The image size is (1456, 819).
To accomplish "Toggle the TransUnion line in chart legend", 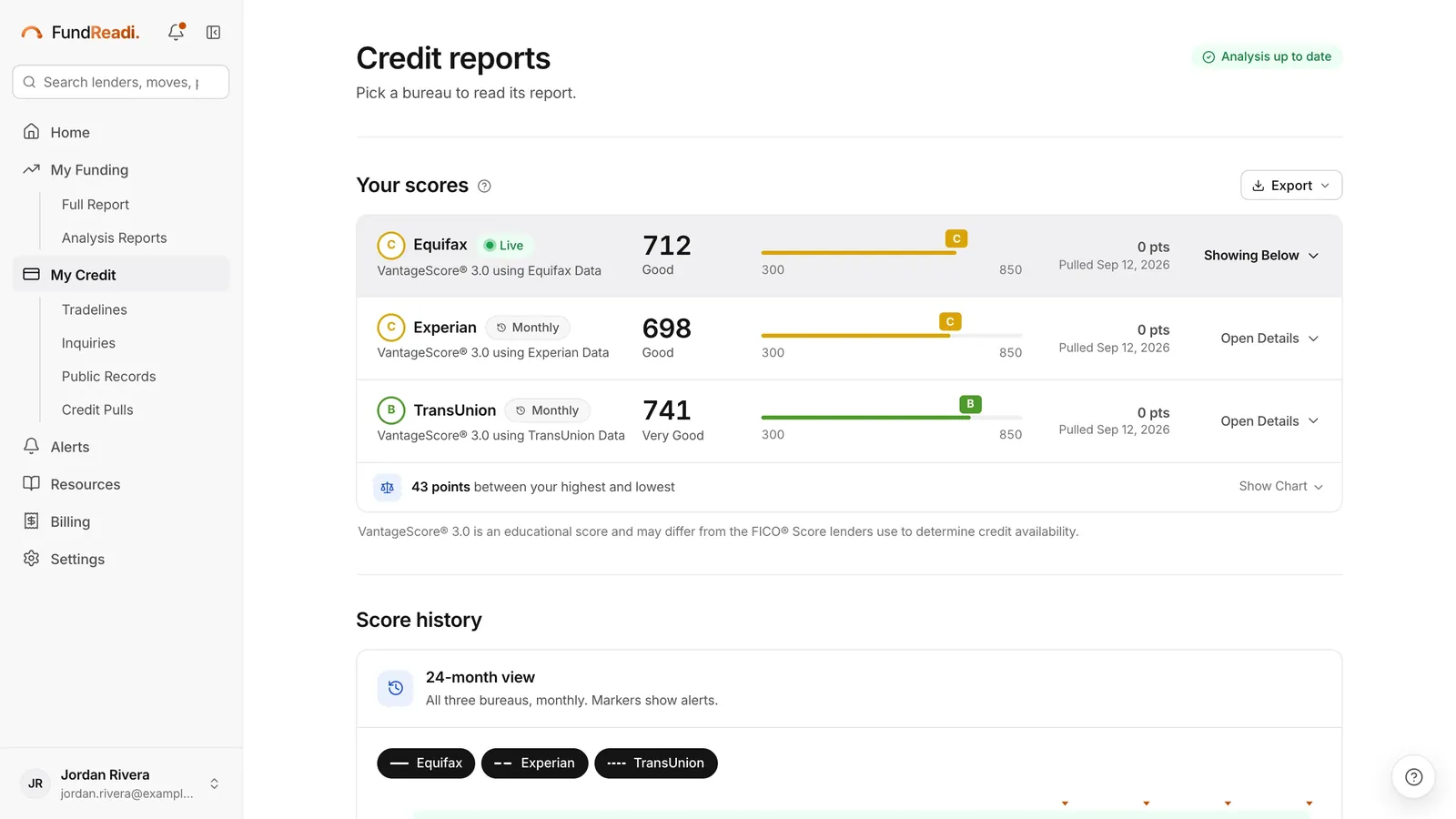I will tap(656, 763).
